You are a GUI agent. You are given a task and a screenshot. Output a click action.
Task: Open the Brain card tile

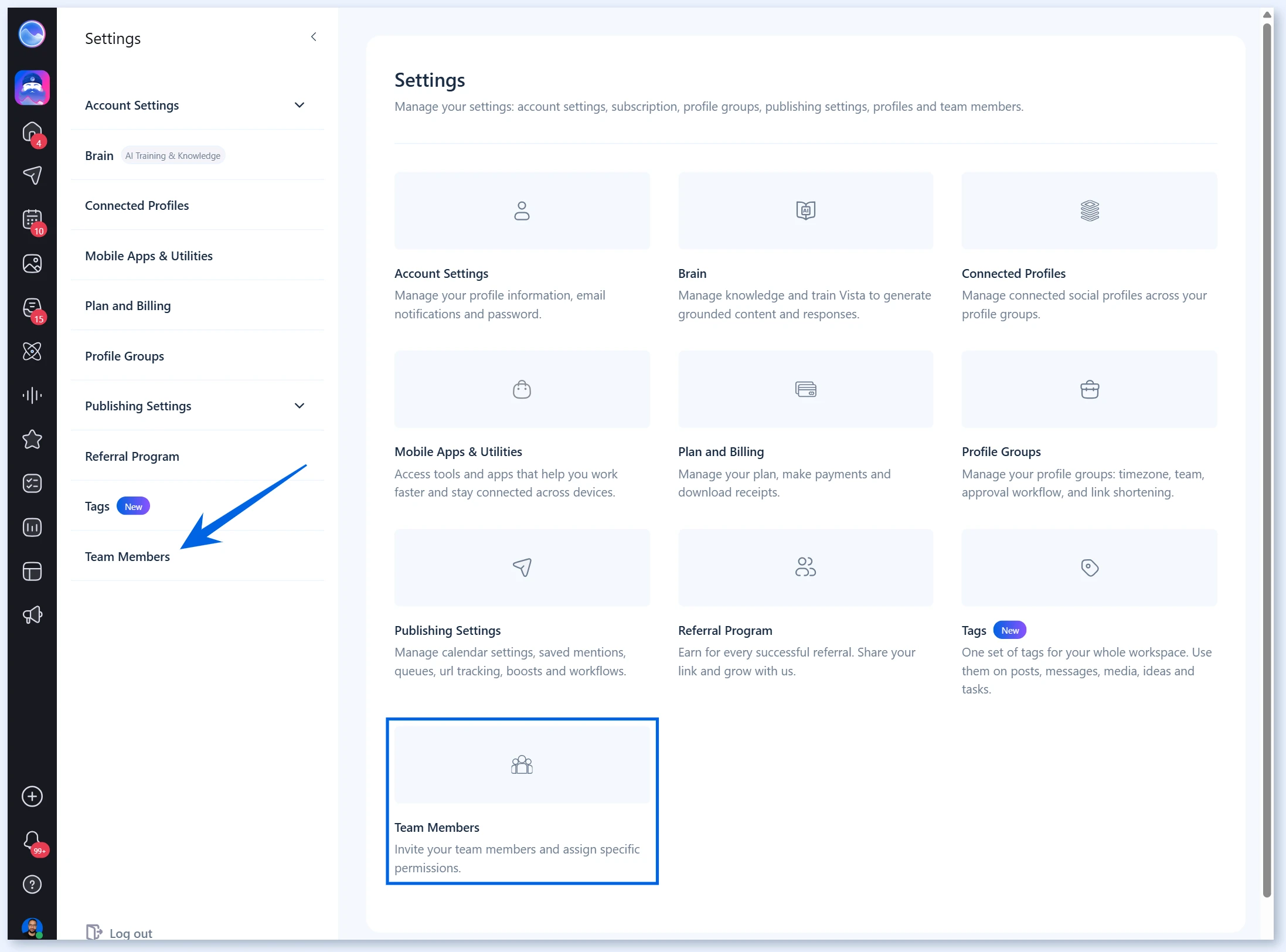click(805, 246)
